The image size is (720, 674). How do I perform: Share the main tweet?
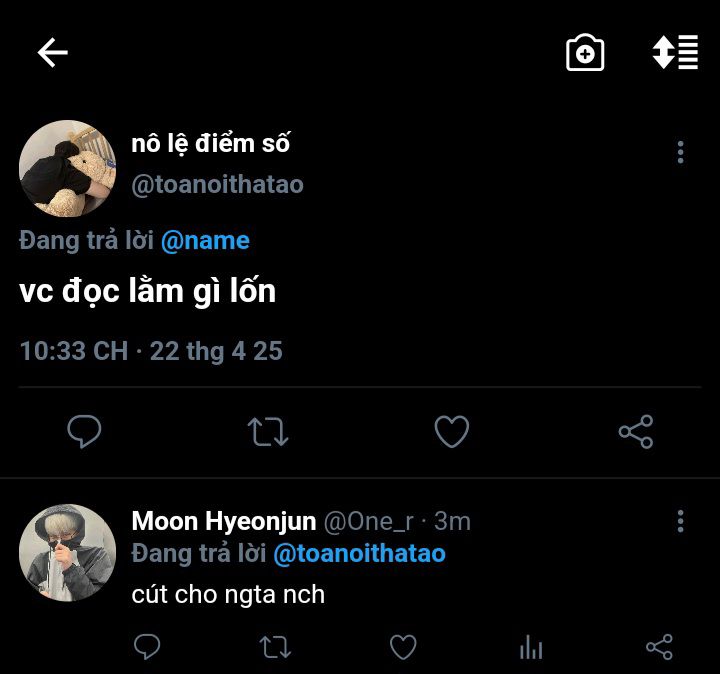636,432
